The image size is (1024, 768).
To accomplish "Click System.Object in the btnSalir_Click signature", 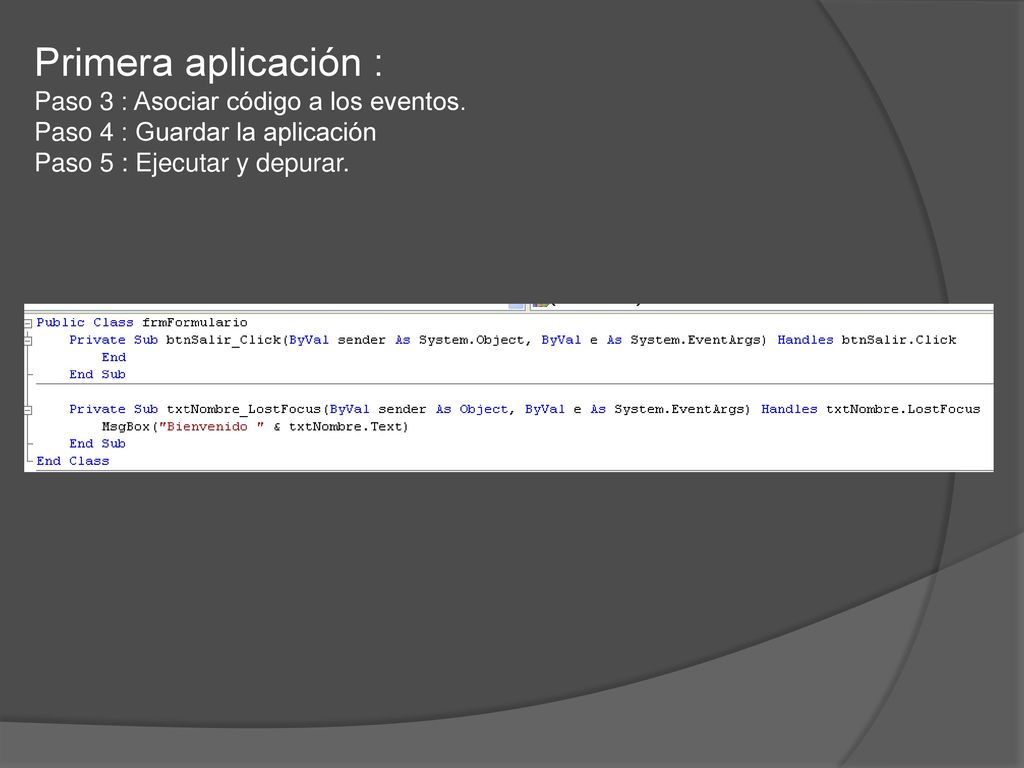I will [472, 340].
